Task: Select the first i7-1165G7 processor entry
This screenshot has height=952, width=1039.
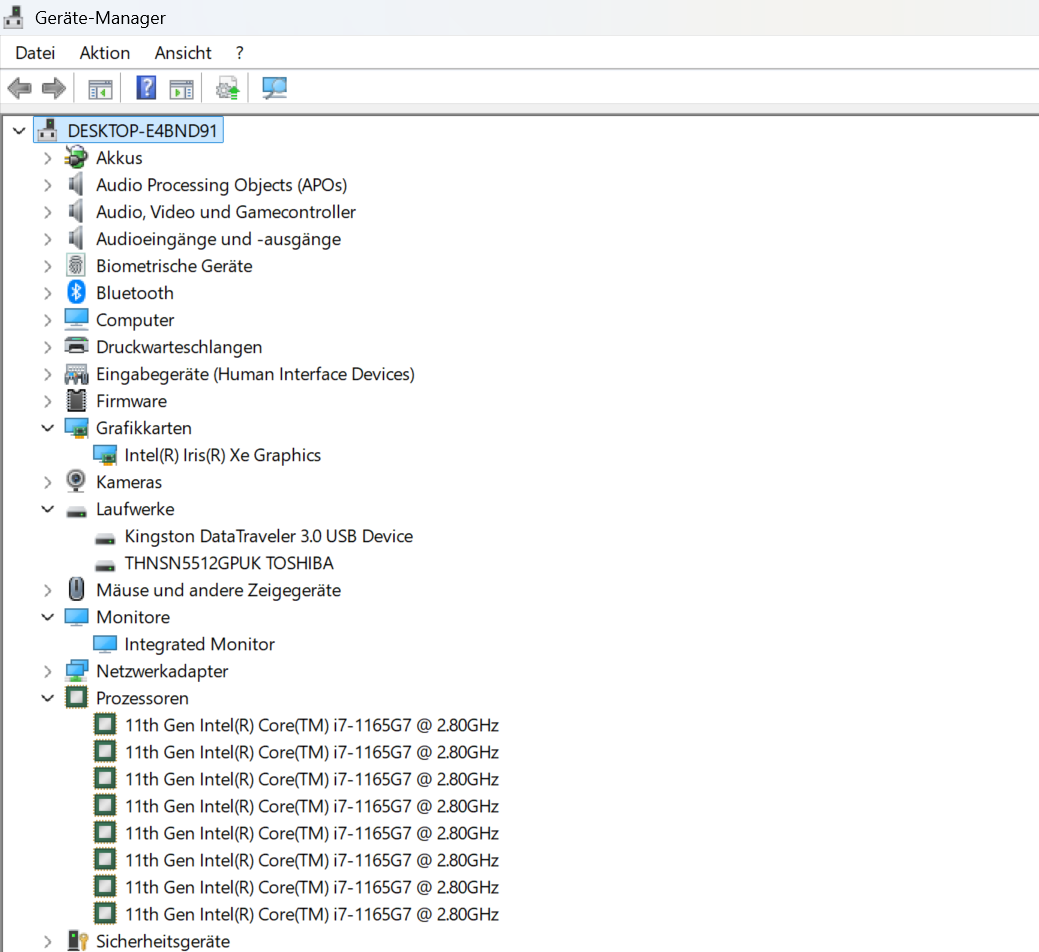Action: 311,725
